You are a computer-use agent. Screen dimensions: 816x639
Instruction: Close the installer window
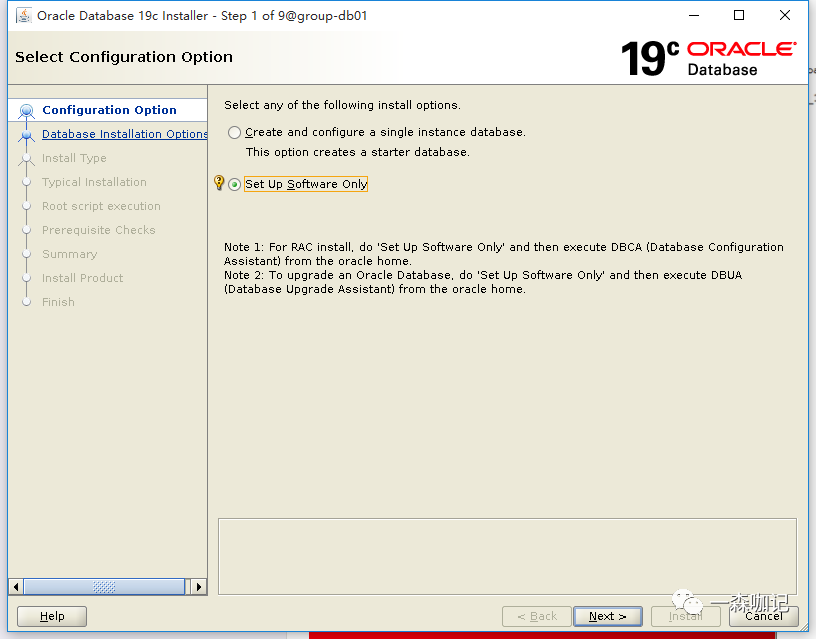tap(785, 16)
